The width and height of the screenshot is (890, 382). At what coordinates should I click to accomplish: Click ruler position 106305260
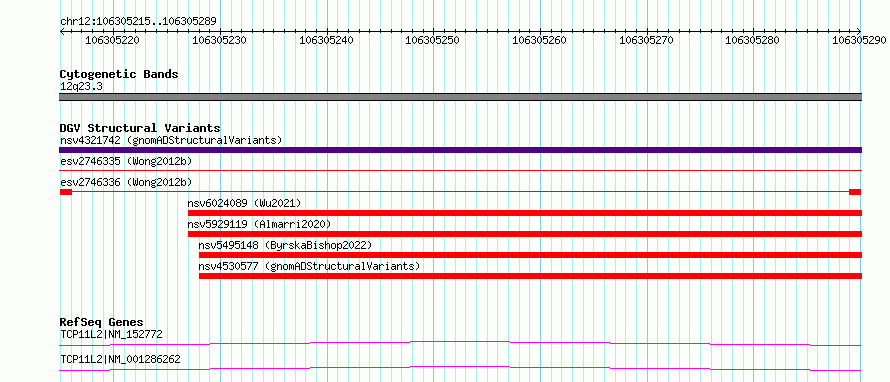pos(540,41)
